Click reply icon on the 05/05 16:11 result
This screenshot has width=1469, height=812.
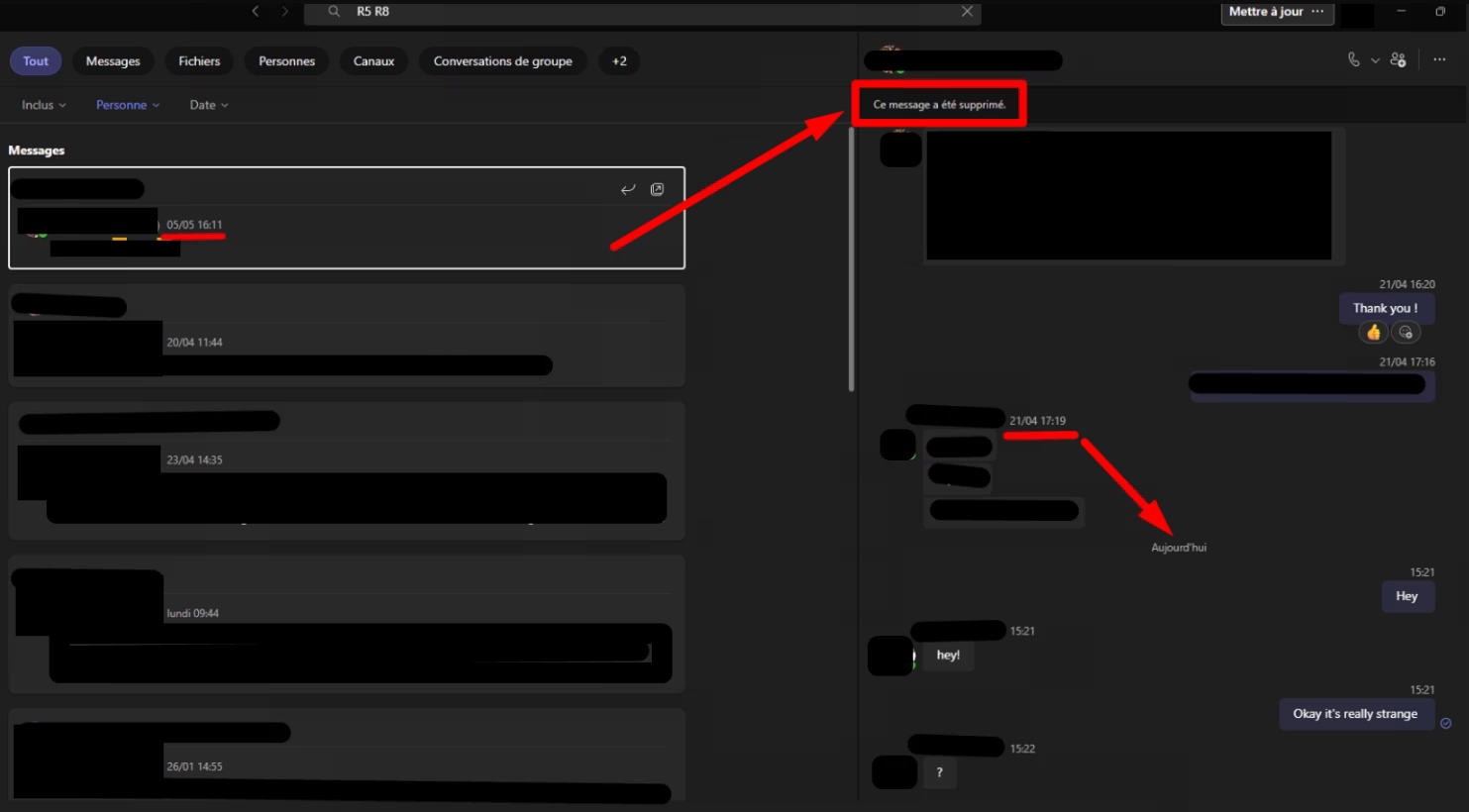[628, 189]
